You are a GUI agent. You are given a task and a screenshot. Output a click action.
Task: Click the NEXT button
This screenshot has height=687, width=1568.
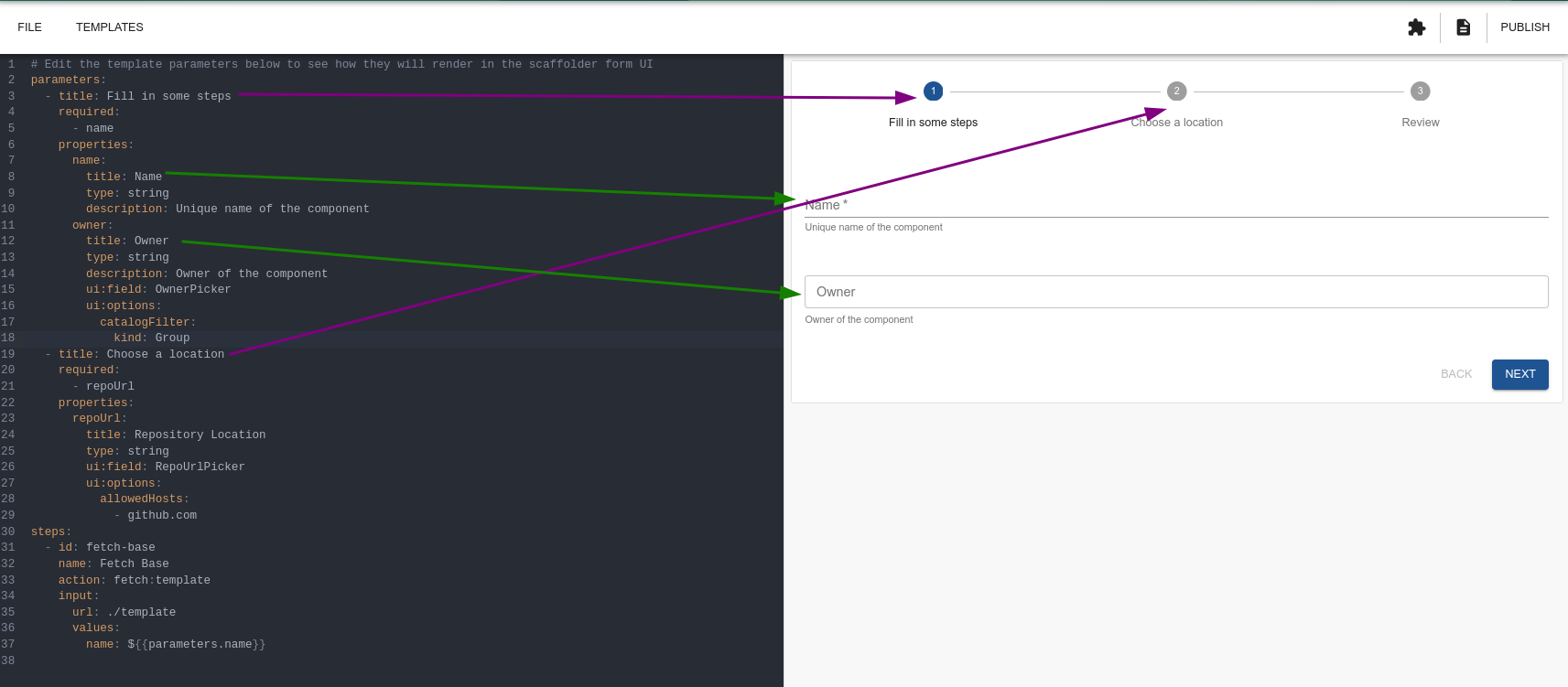point(1519,374)
